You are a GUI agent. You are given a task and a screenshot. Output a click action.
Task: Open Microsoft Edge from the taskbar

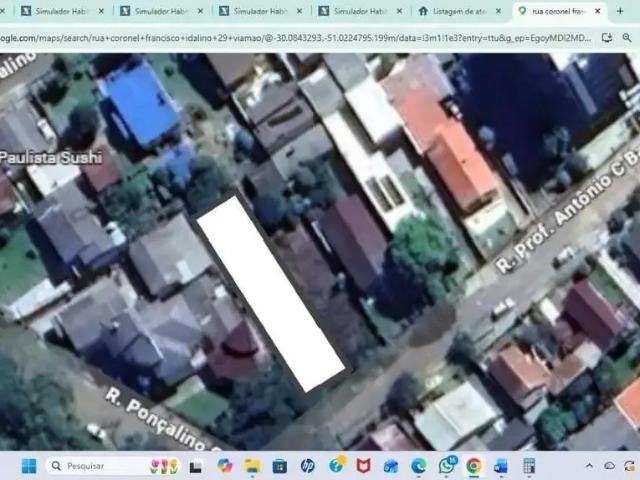click(419, 466)
